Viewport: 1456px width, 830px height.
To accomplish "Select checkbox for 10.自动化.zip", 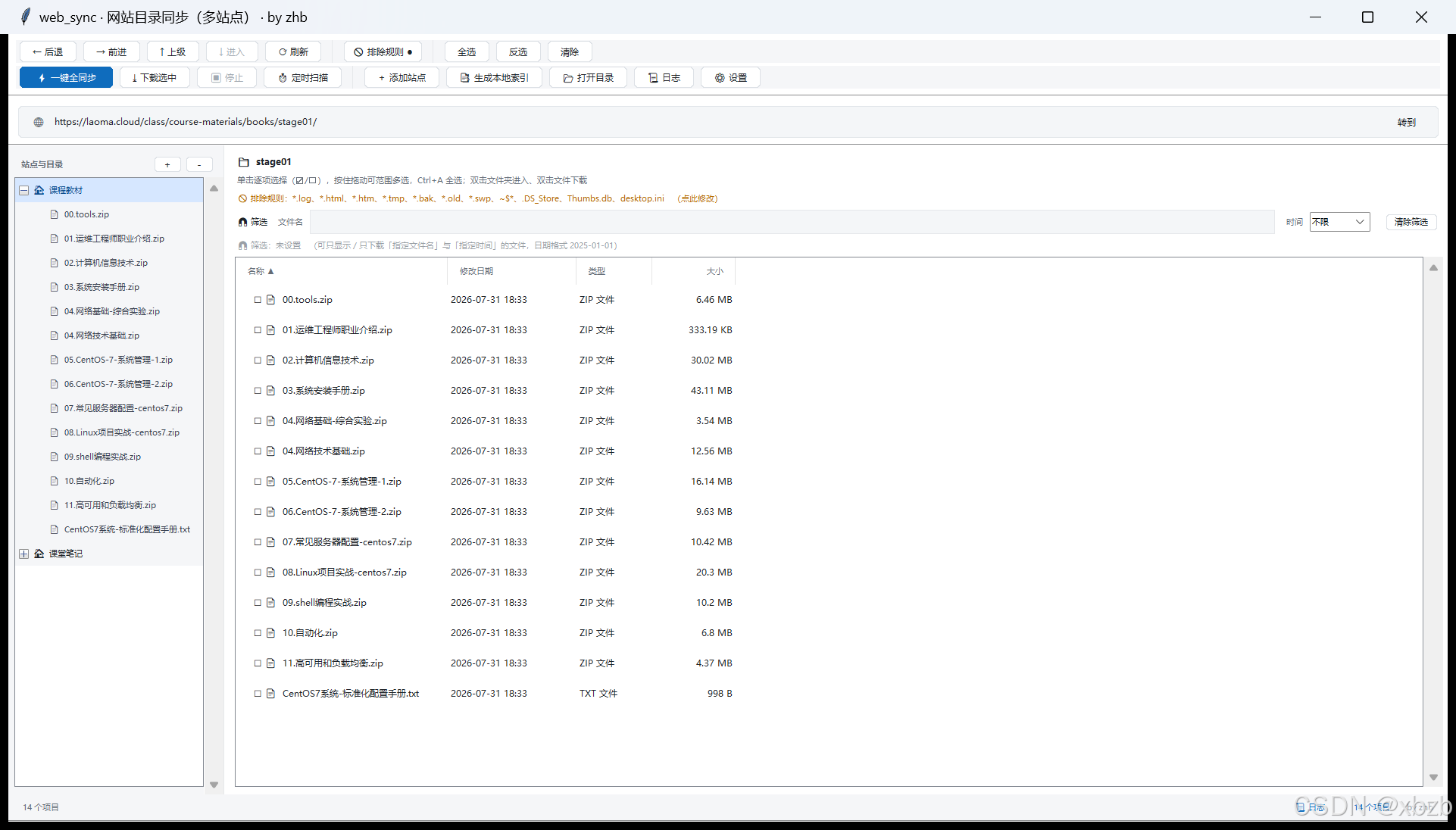I will point(258,633).
